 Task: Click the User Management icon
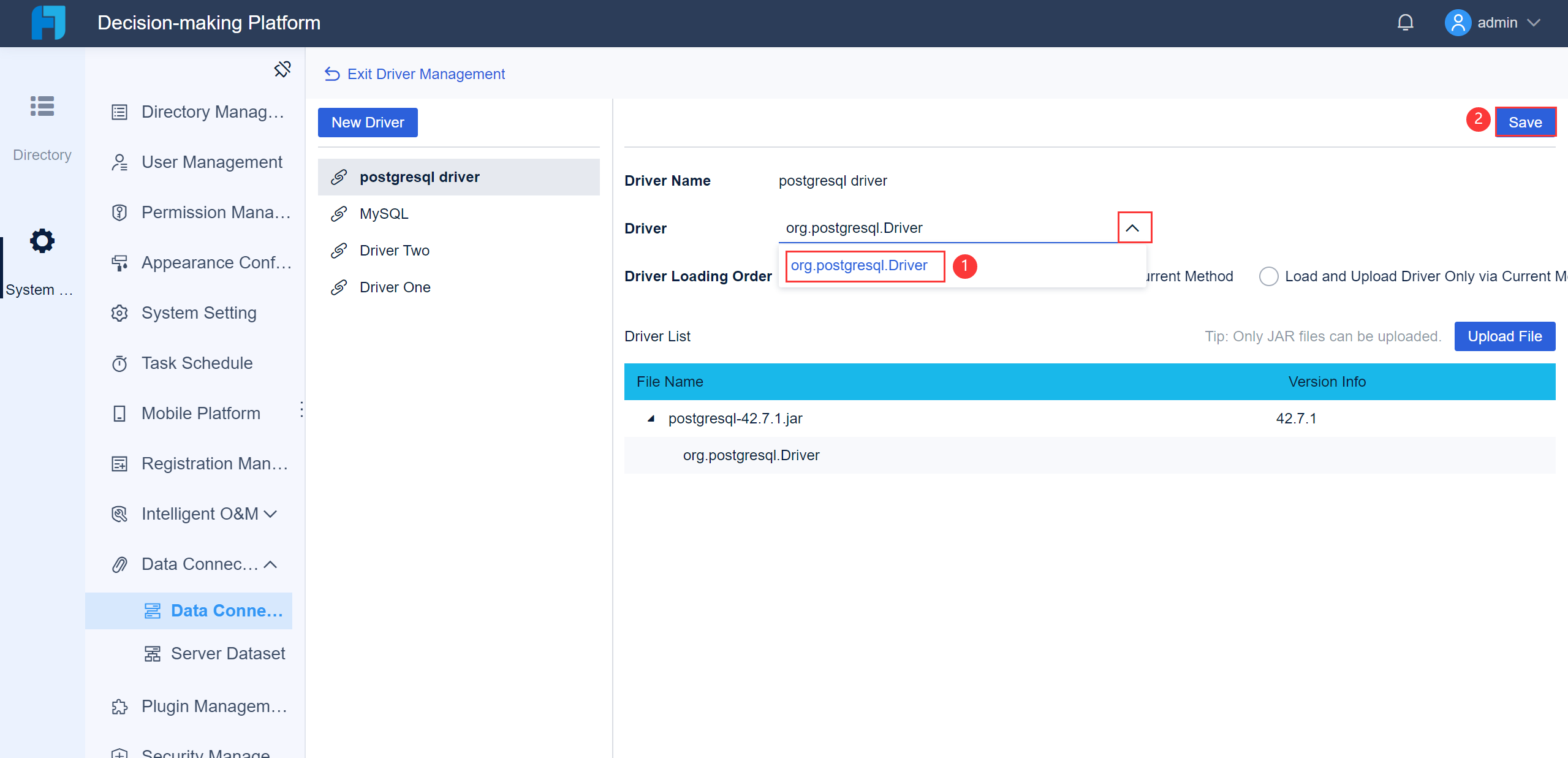click(119, 162)
